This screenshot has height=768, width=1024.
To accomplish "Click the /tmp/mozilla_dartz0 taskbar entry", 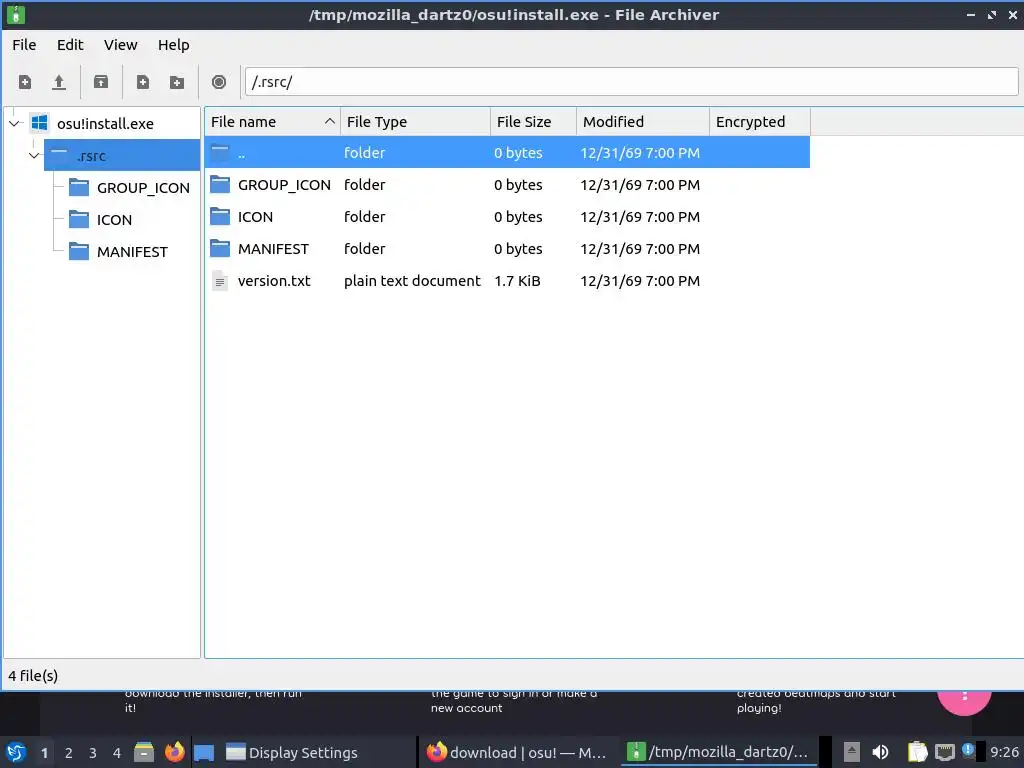I will 717,753.
